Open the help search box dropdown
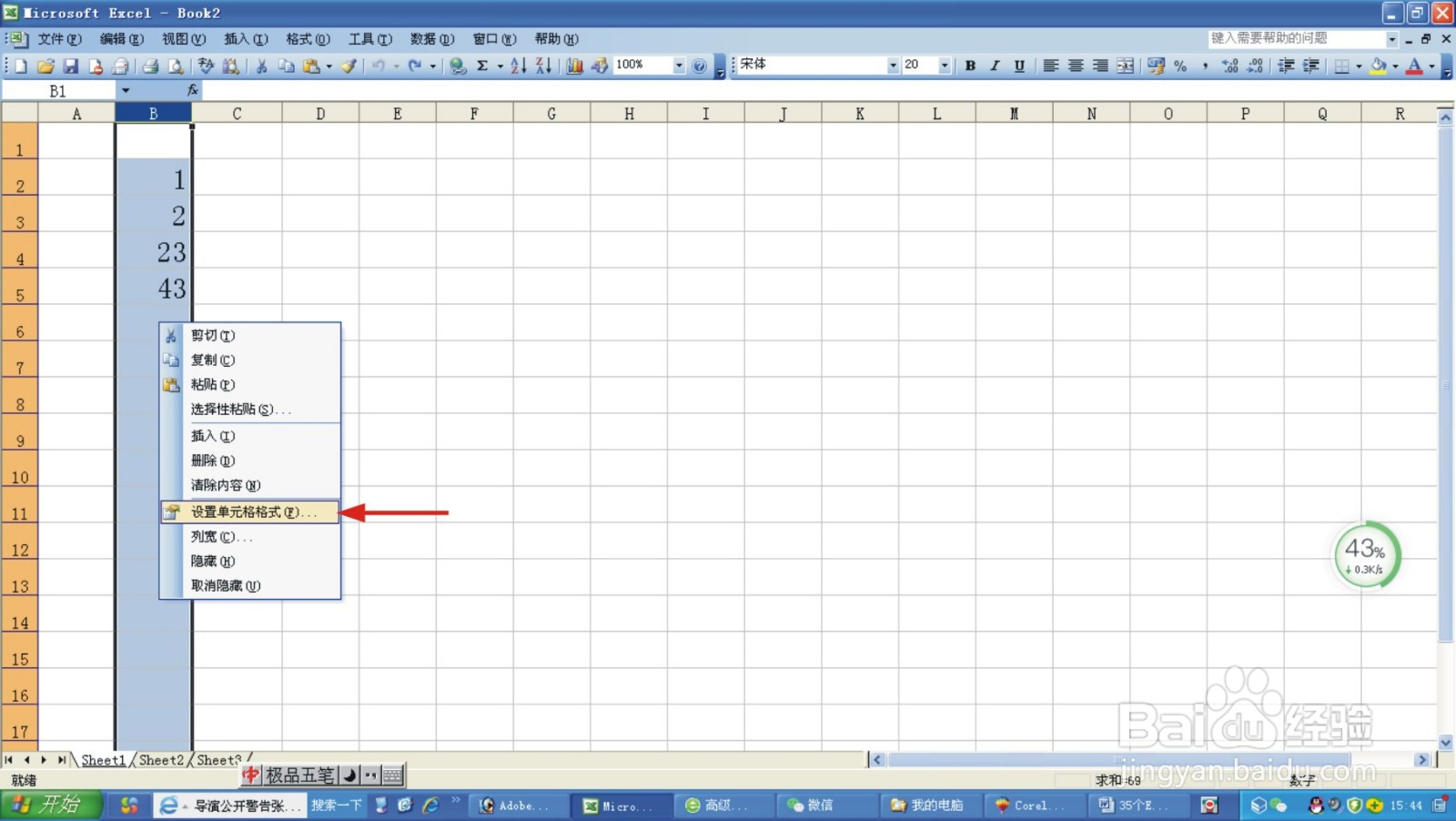 coord(1391,39)
